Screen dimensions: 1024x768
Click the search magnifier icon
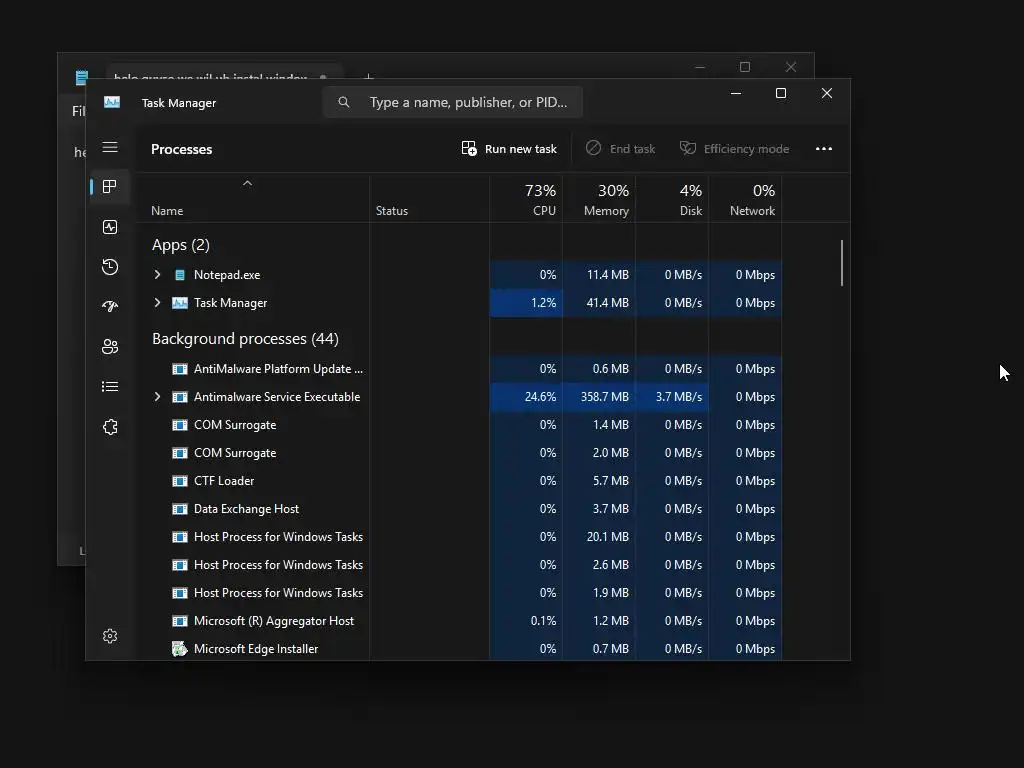coord(344,102)
